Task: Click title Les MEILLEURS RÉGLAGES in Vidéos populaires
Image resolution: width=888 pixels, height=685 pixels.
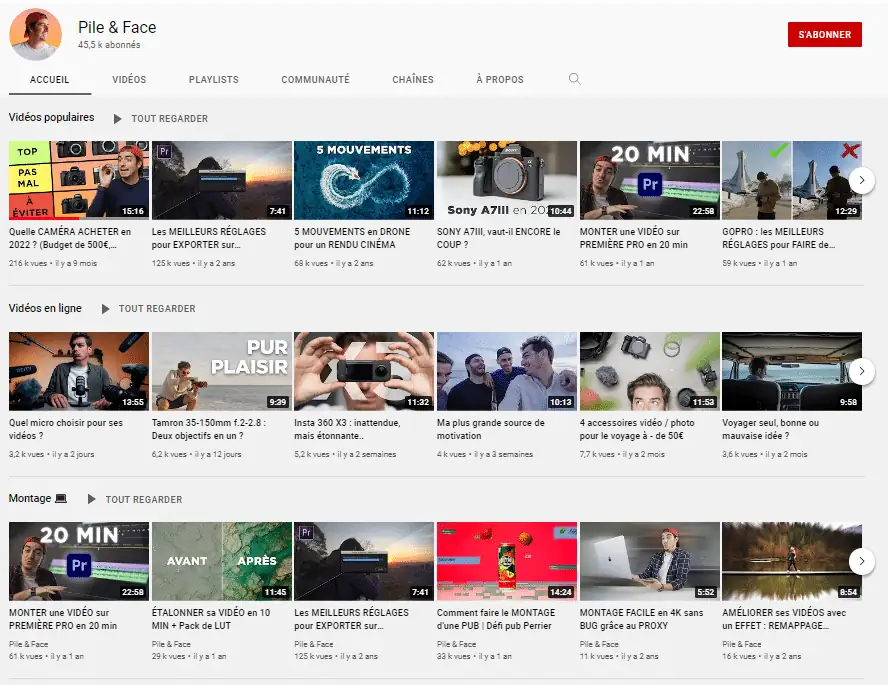Action: point(208,238)
